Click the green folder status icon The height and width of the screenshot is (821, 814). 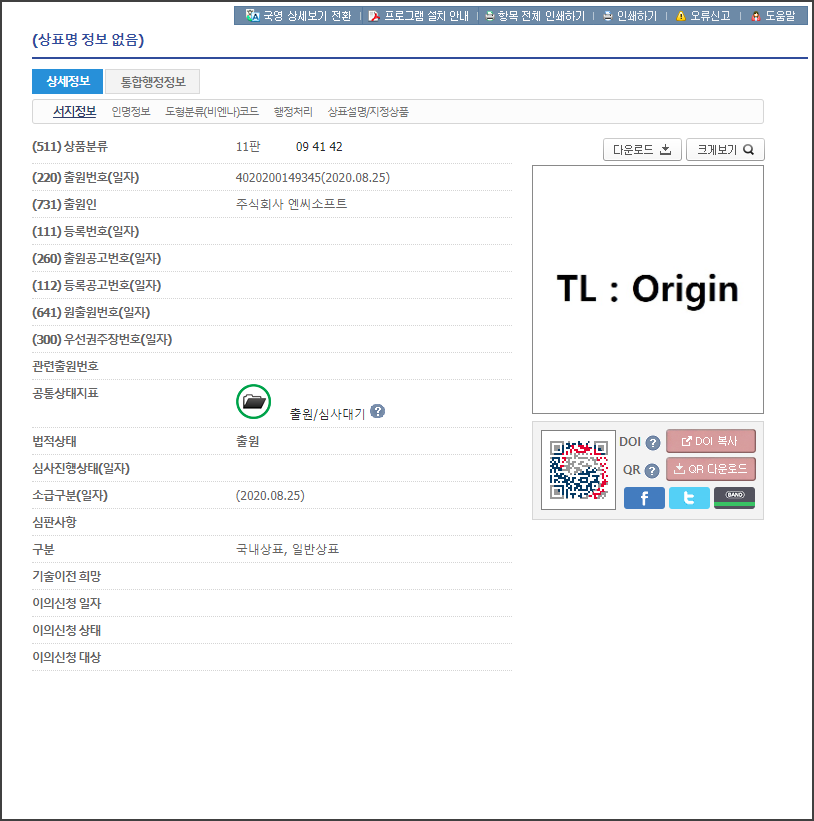[253, 402]
